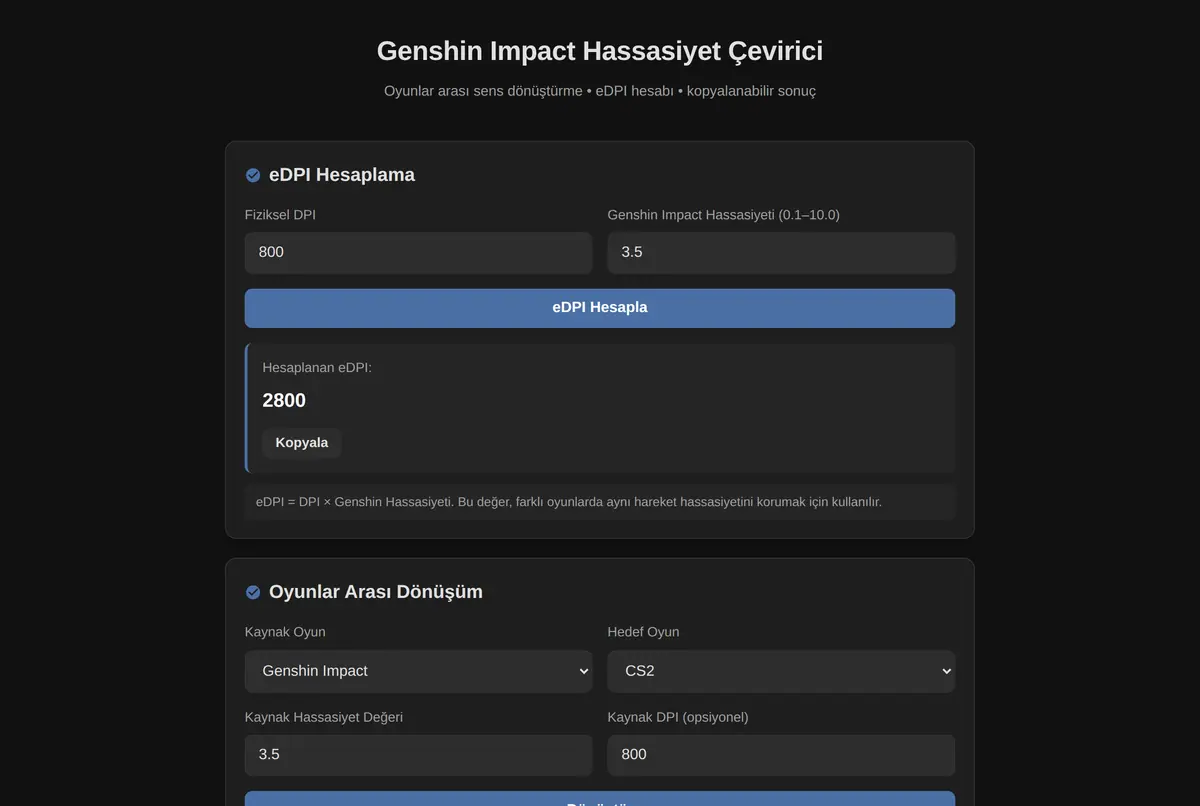Click the eDPI formula explanation note
The height and width of the screenshot is (806, 1200).
[x=600, y=502]
